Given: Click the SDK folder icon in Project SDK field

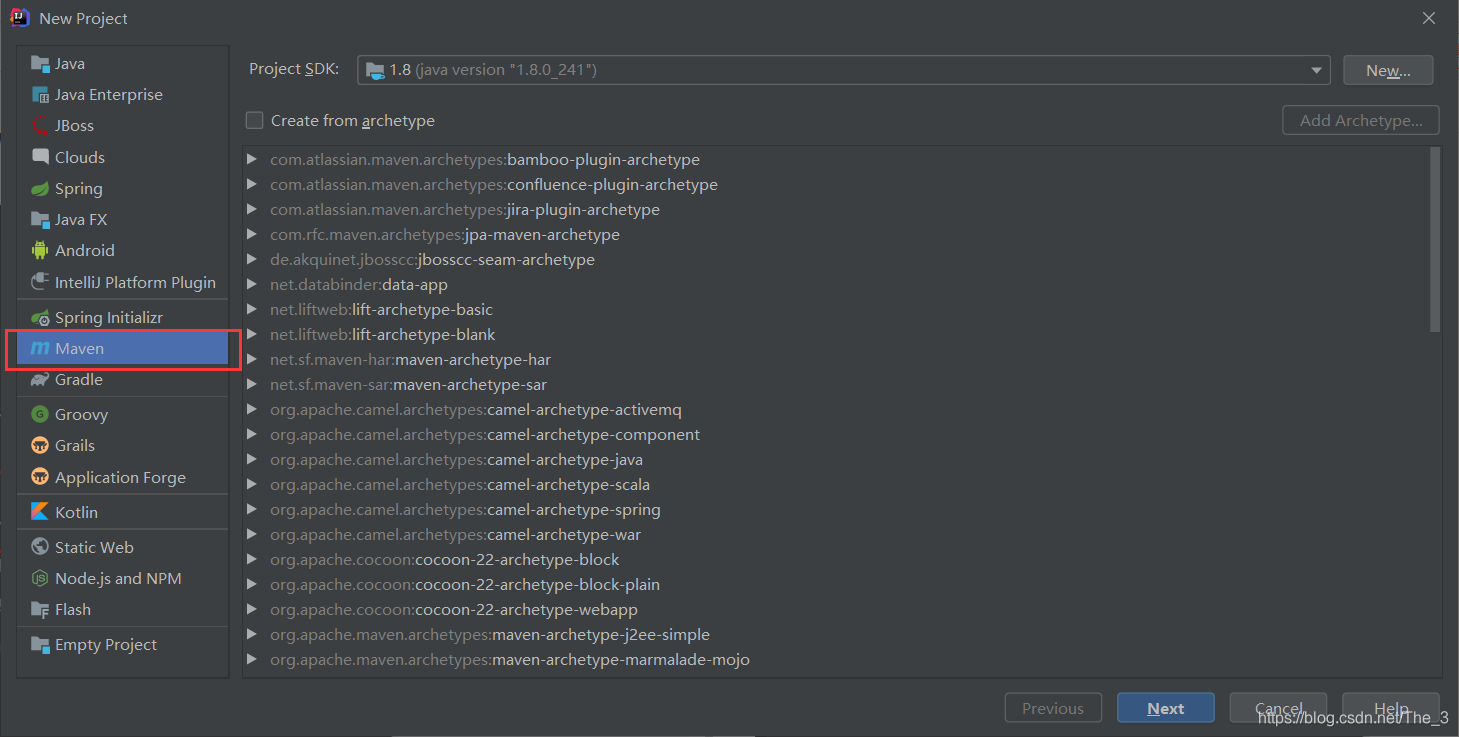Looking at the screenshot, I should pos(375,70).
